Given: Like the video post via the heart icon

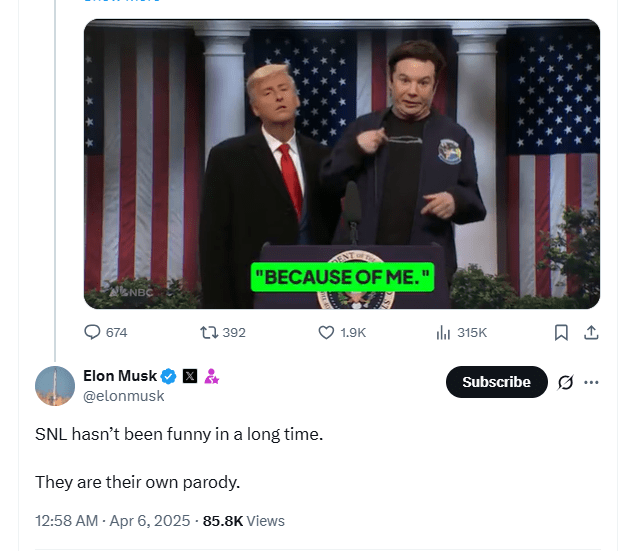Looking at the screenshot, I should (x=326, y=332).
